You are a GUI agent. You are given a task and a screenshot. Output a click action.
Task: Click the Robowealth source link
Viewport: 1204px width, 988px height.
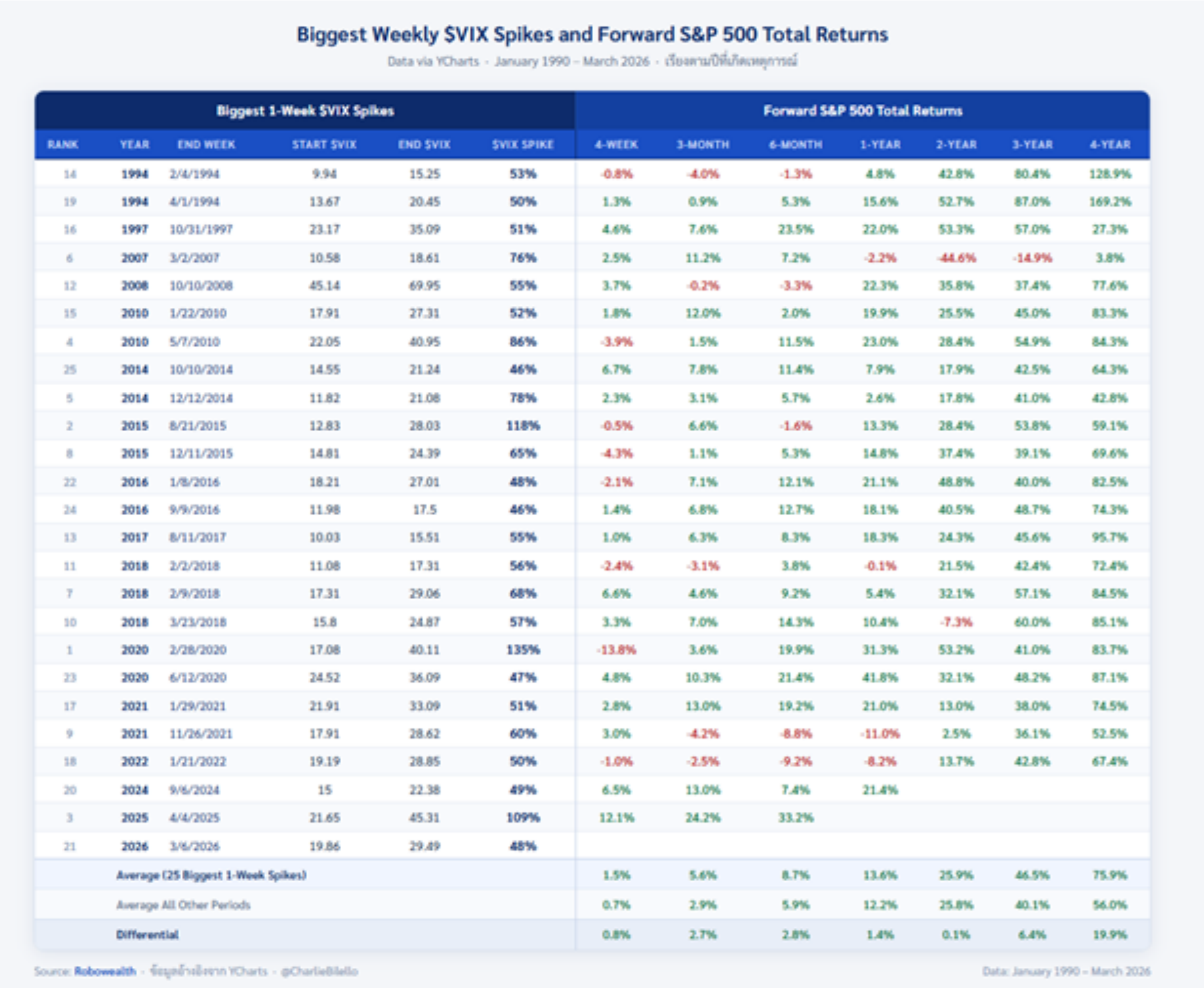pyautogui.click(x=105, y=971)
